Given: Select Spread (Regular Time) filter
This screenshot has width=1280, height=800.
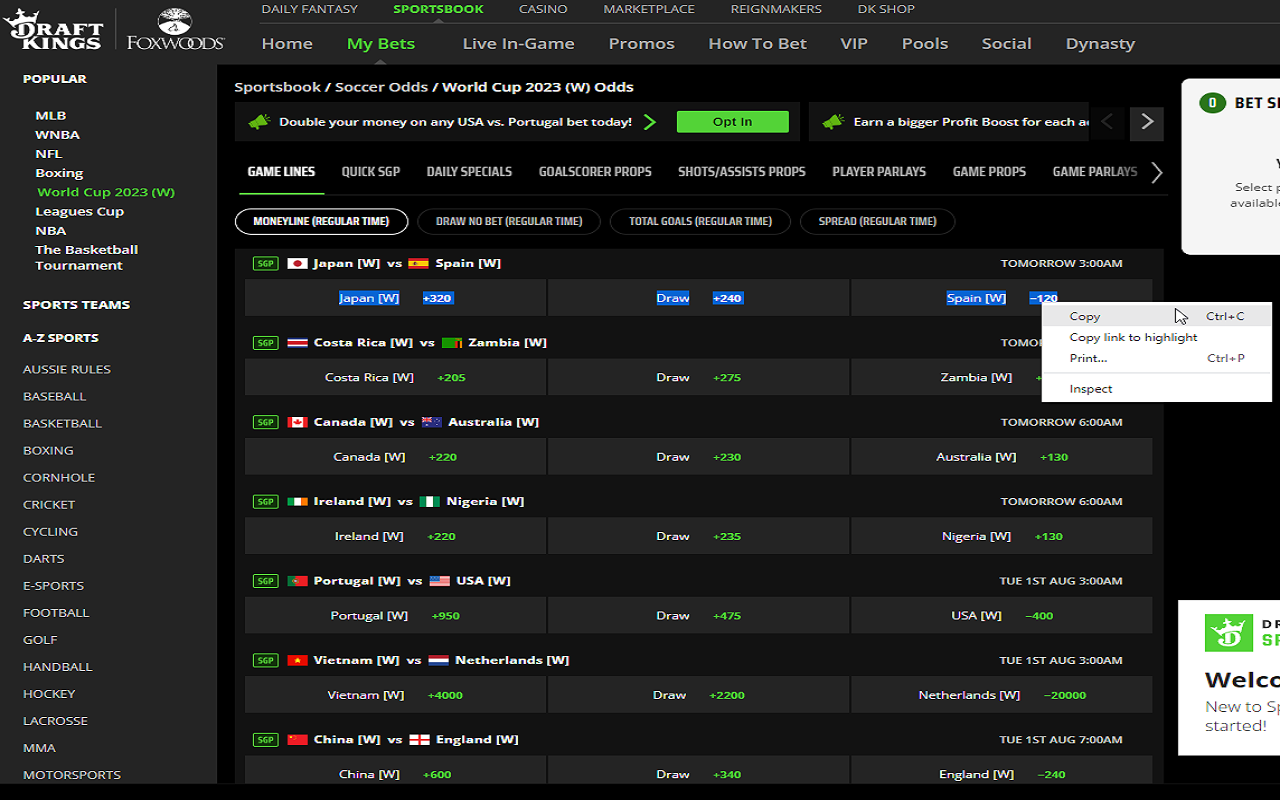Looking at the screenshot, I should coord(877,222).
